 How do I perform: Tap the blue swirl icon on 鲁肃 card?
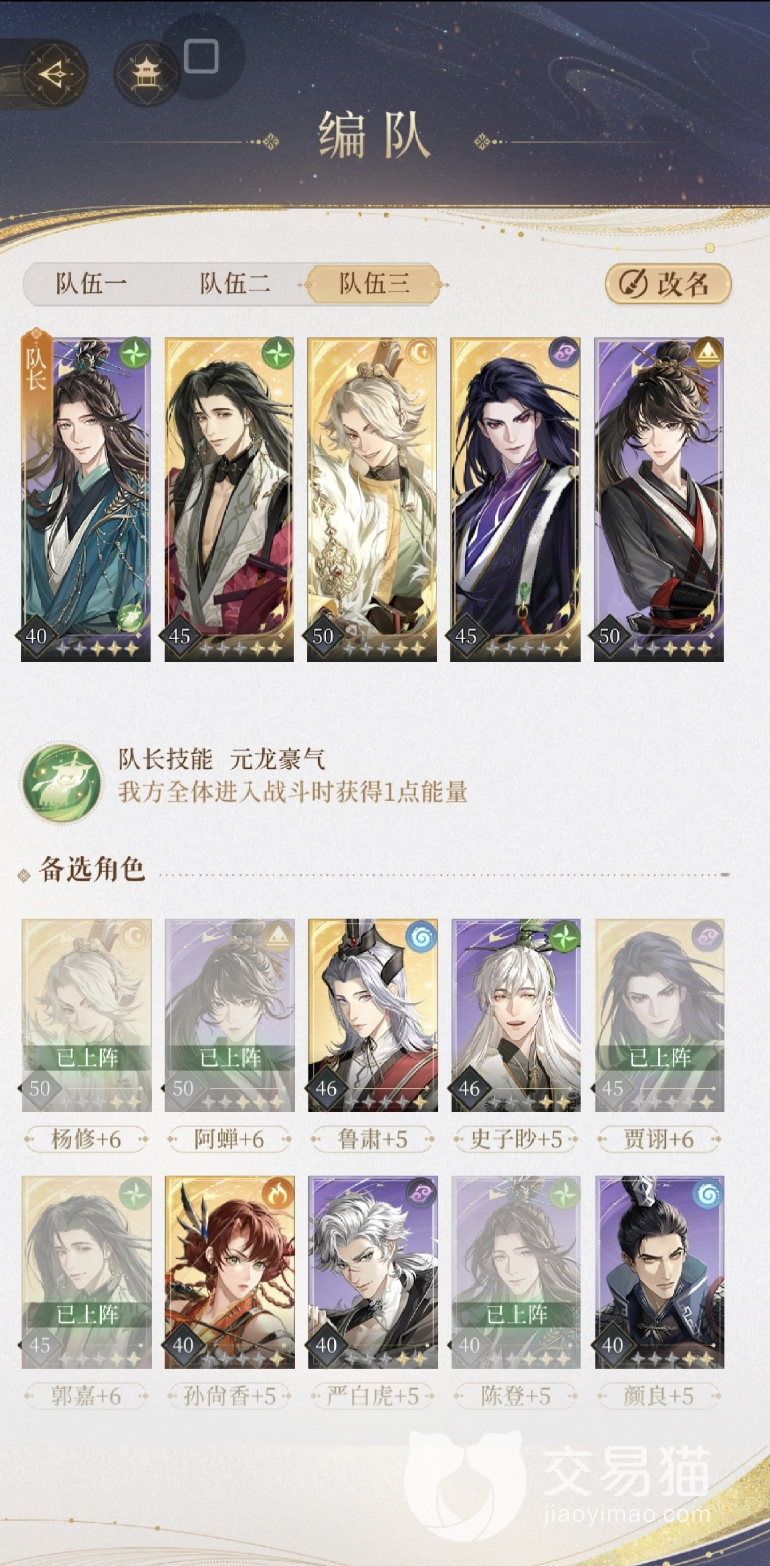[x=420, y=937]
